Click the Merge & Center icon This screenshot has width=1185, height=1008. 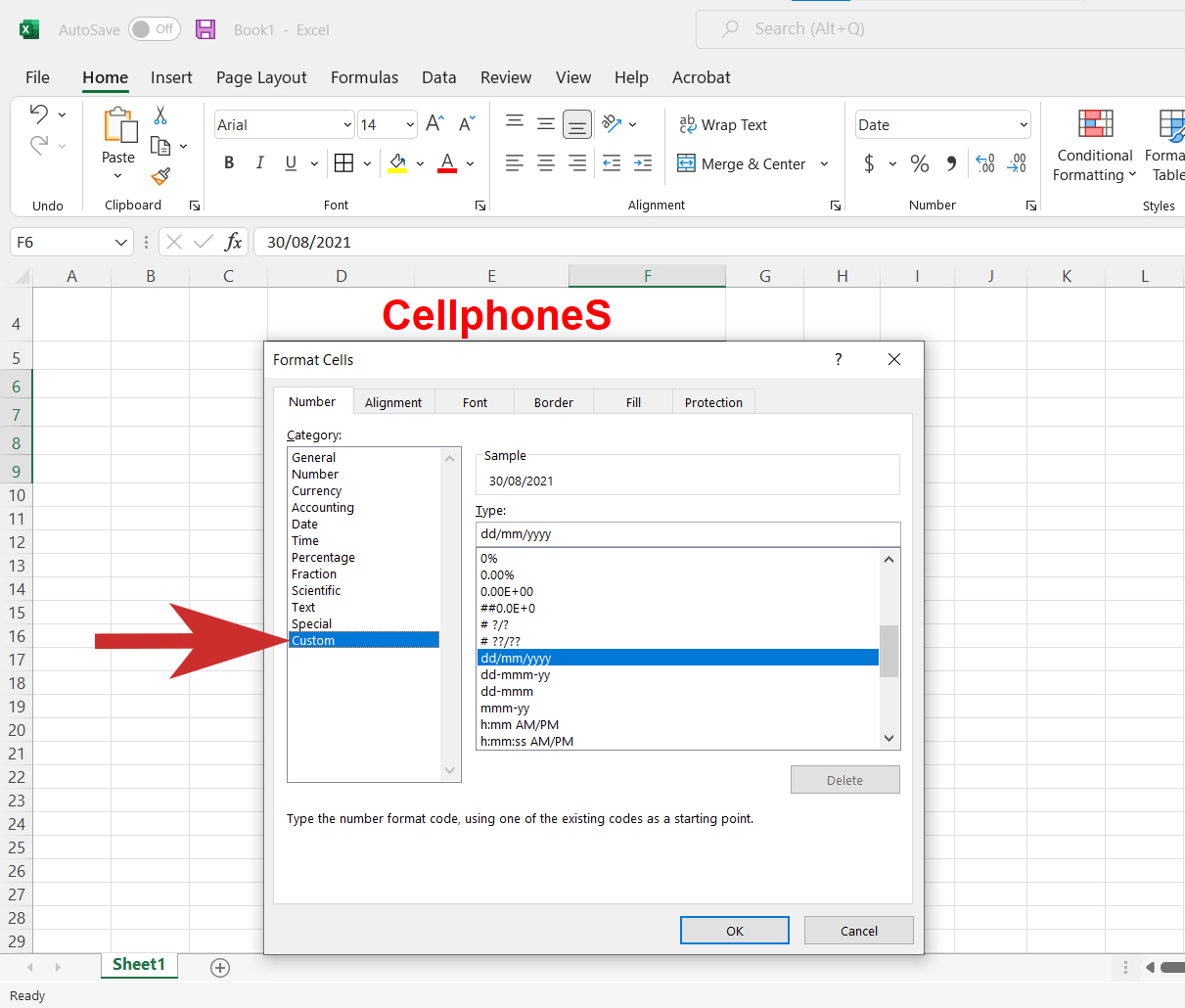pos(687,163)
